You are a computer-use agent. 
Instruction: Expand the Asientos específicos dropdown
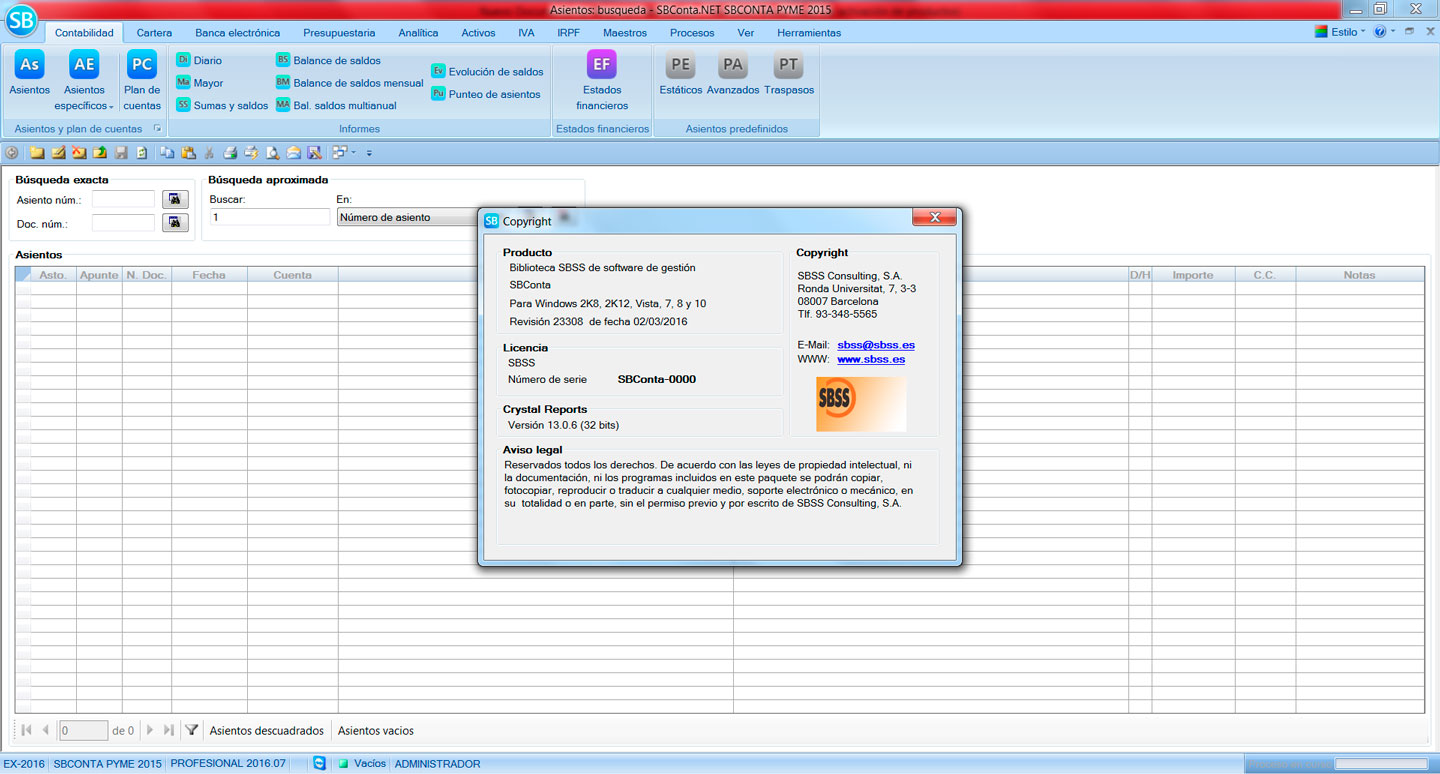point(84,105)
